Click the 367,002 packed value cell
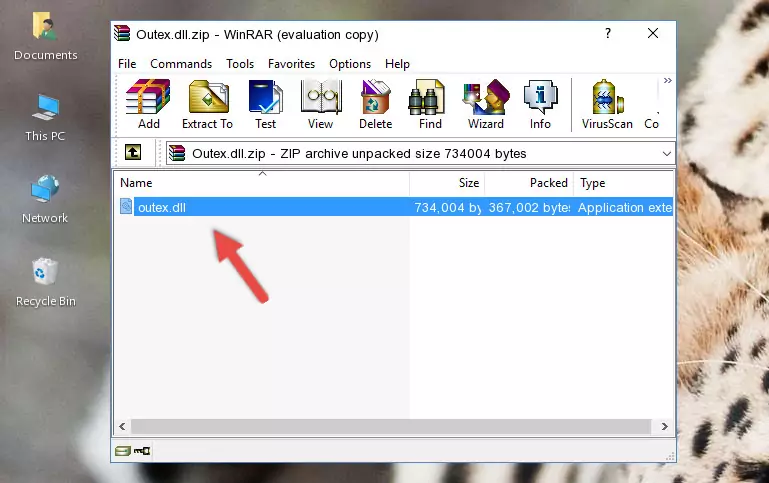 pyautogui.click(x=529, y=207)
